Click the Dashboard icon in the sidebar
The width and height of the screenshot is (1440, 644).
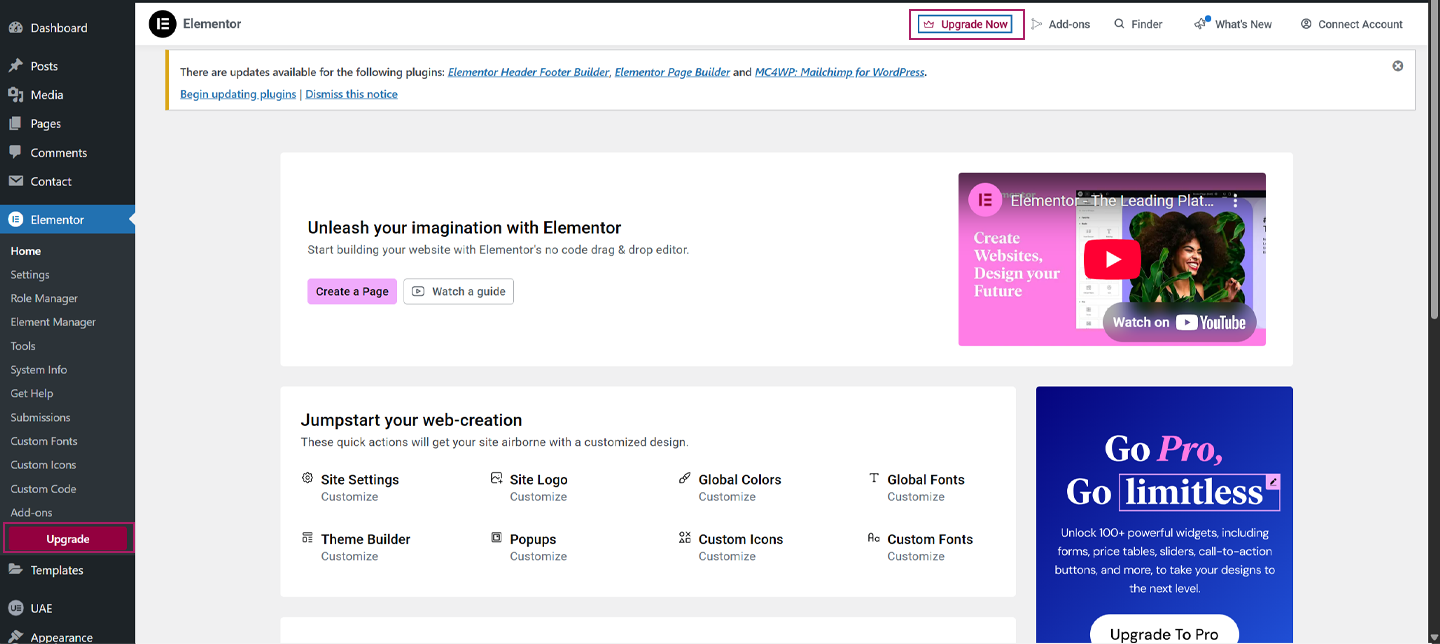click(x=16, y=28)
